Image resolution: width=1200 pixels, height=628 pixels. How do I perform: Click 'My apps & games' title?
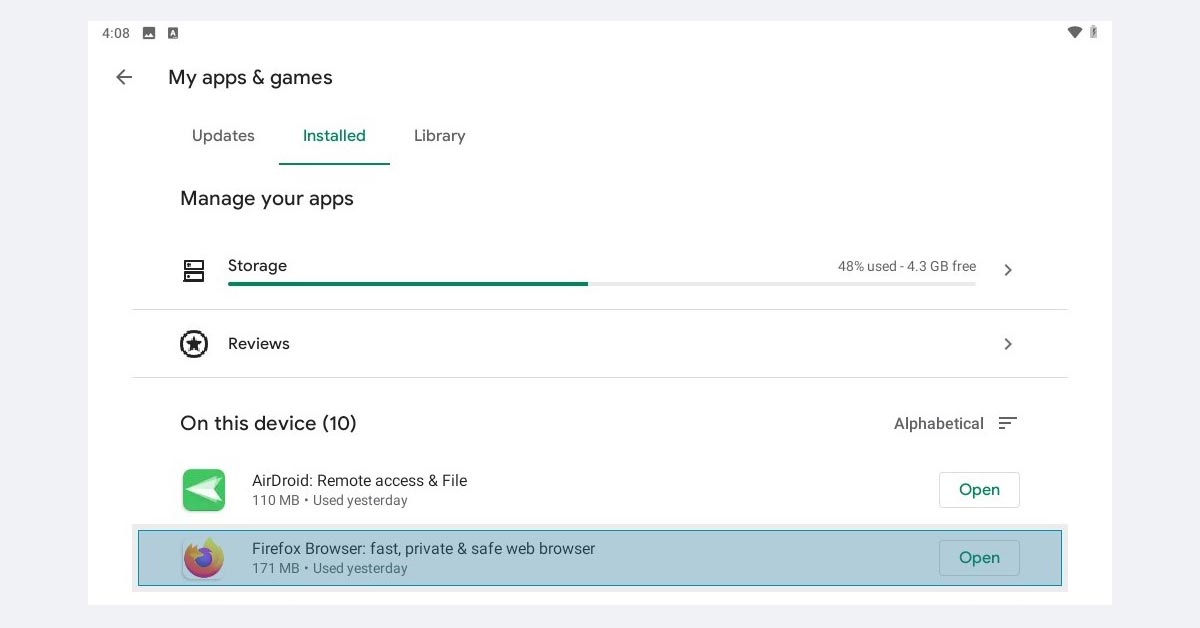click(x=250, y=78)
